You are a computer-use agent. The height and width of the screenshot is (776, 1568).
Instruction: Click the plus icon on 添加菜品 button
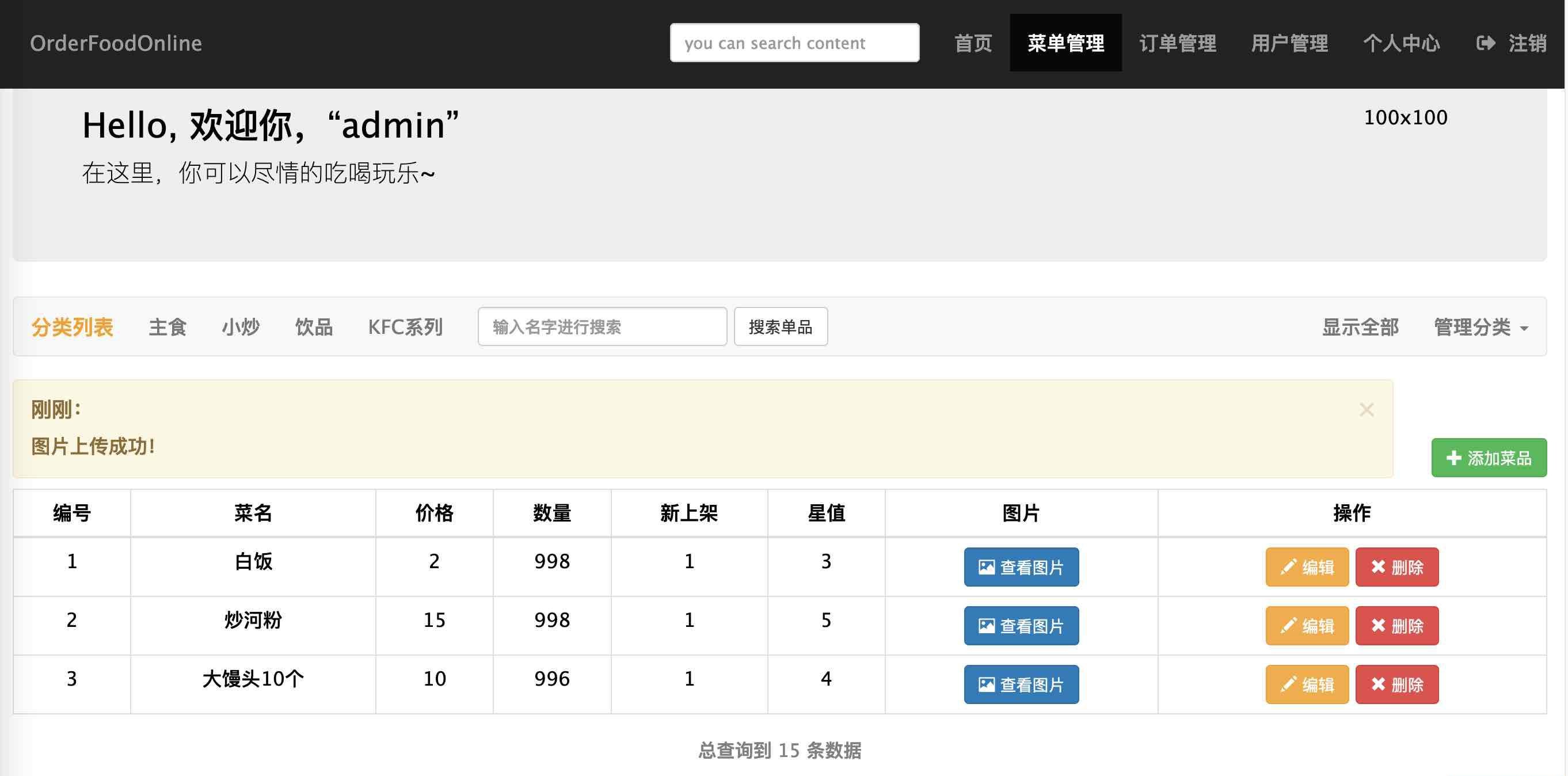[1453, 457]
